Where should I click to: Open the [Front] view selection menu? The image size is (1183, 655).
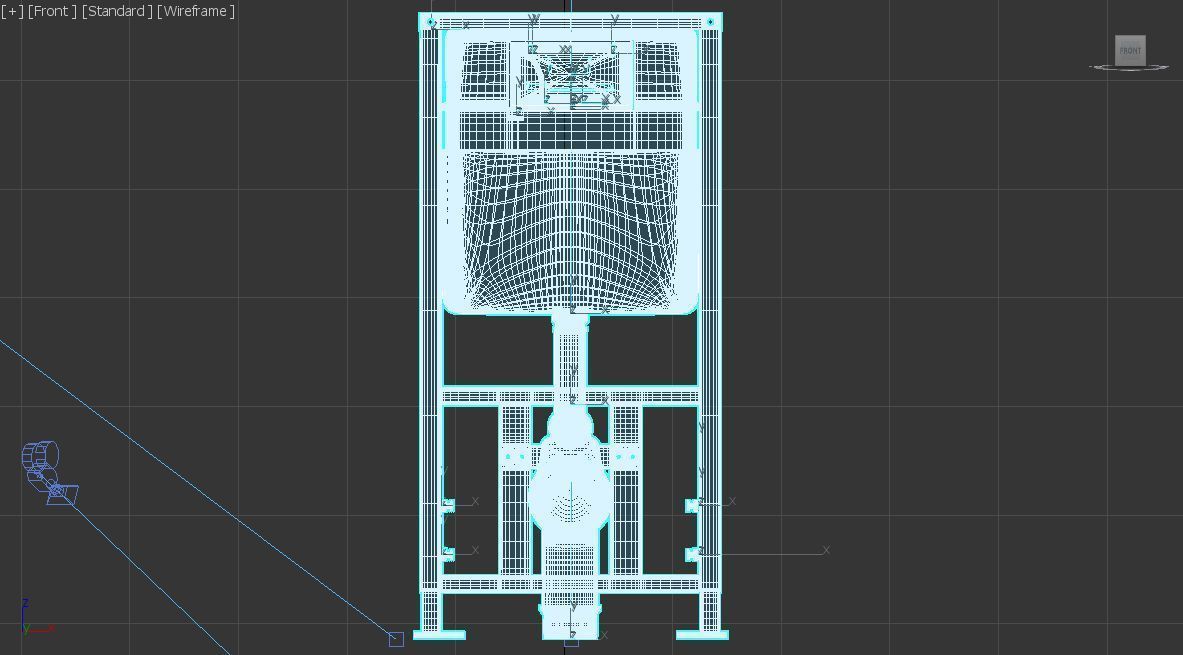click(52, 11)
